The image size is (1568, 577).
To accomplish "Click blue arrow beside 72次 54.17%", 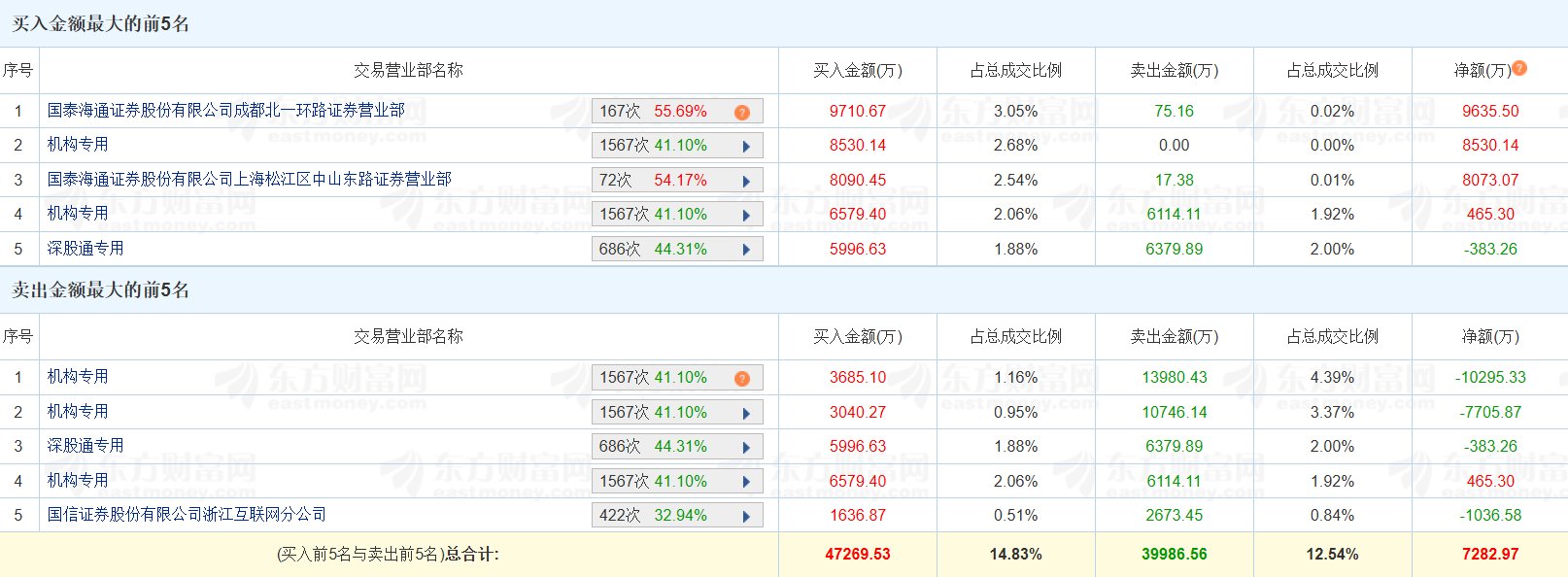I will tap(746, 181).
